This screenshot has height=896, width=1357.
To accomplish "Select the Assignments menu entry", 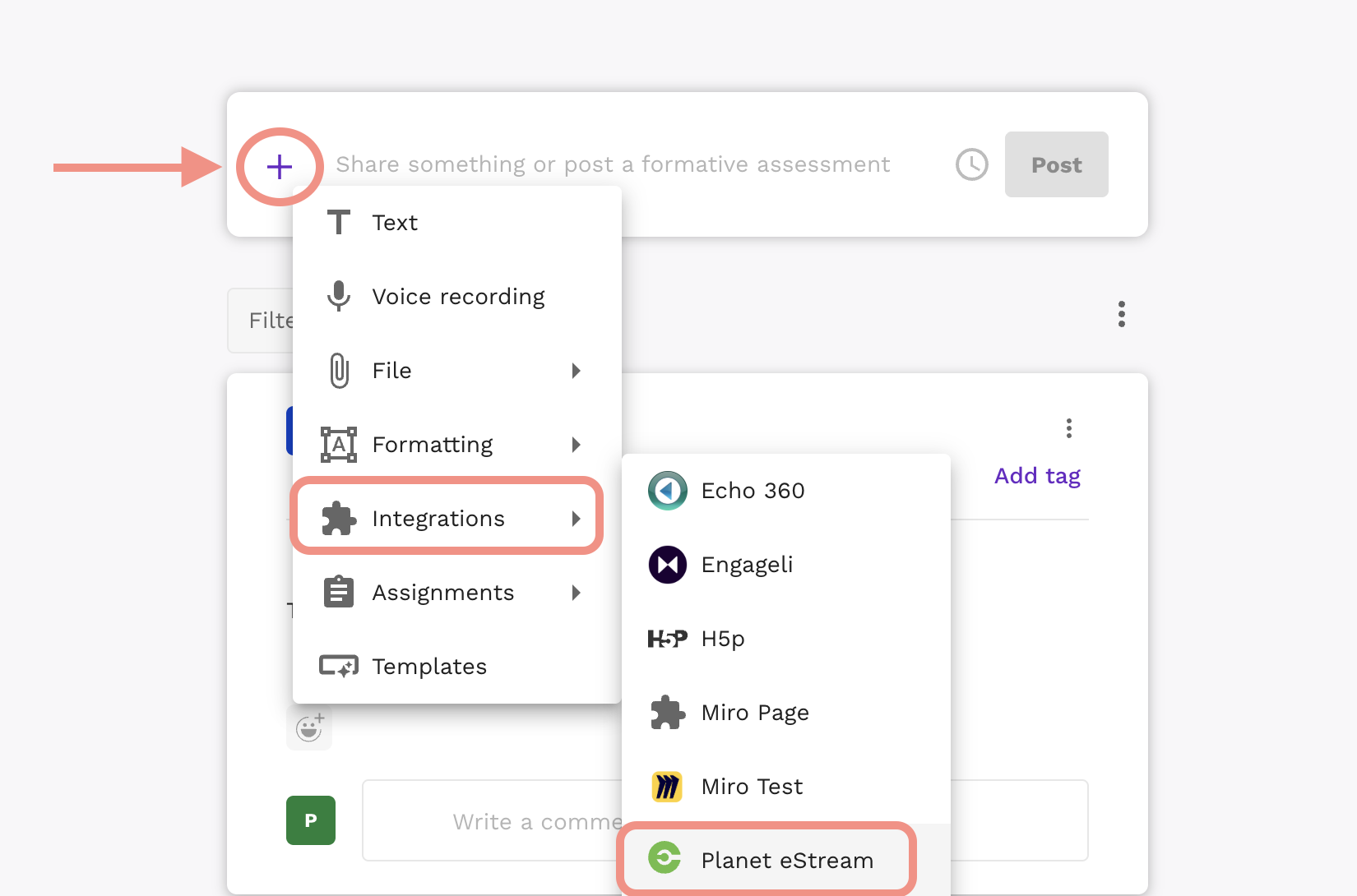I will click(x=457, y=593).
